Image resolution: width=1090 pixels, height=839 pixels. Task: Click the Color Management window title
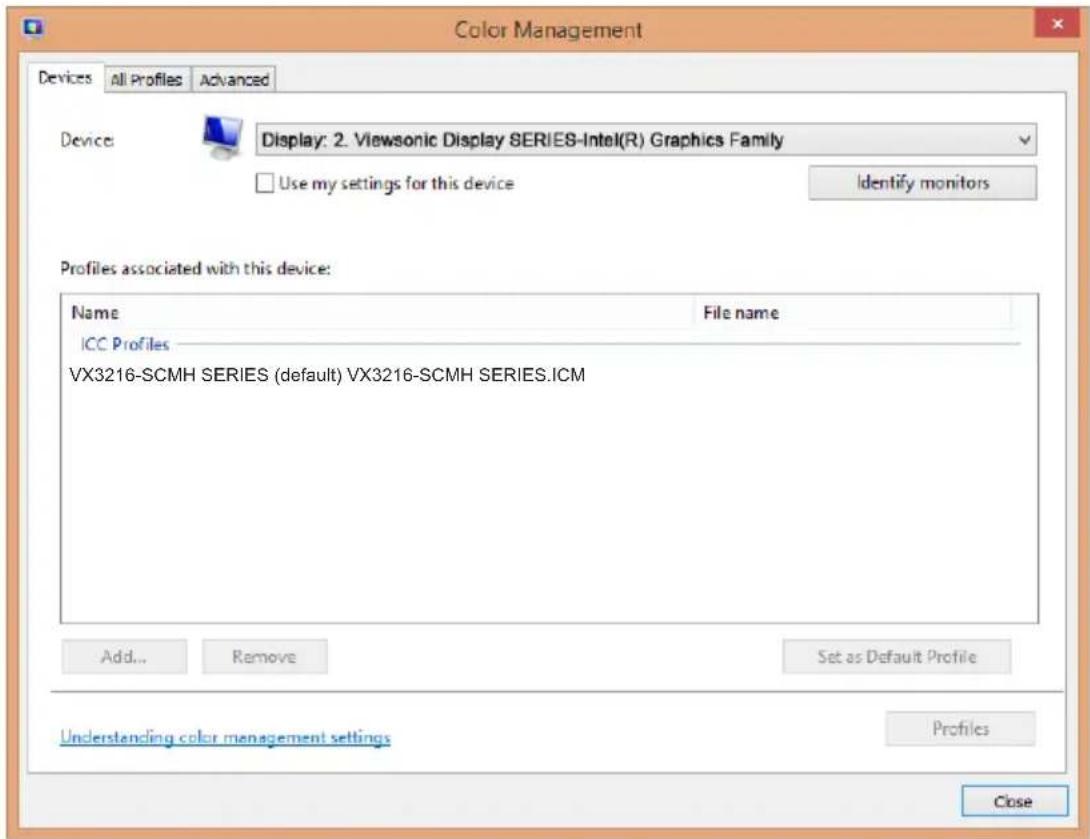coord(548,30)
